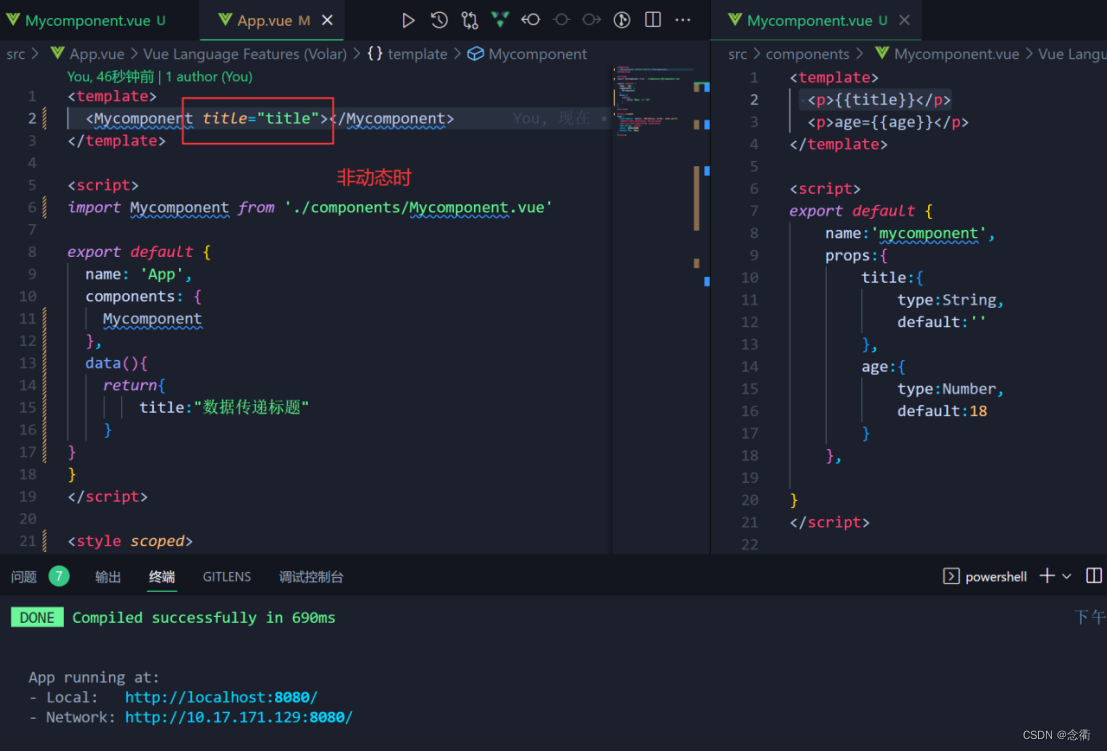The image size is (1107, 751).
Task: Click Vue logo icon on App.vue tab
Action: click(x=225, y=20)
